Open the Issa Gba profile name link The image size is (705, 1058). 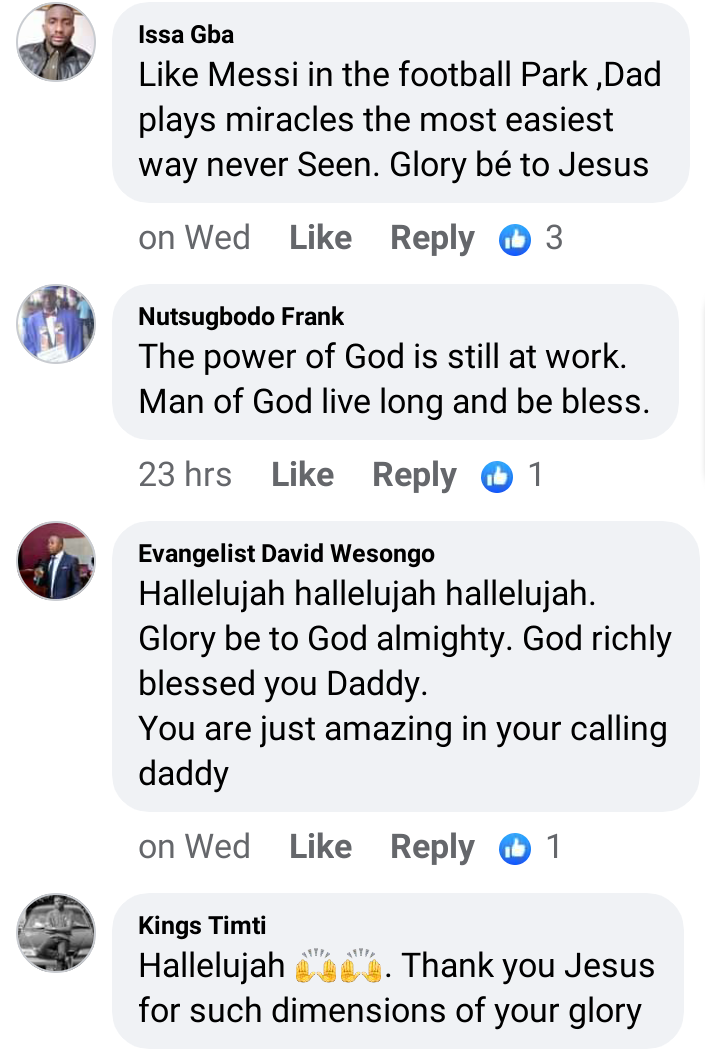(x=186, y=35)
